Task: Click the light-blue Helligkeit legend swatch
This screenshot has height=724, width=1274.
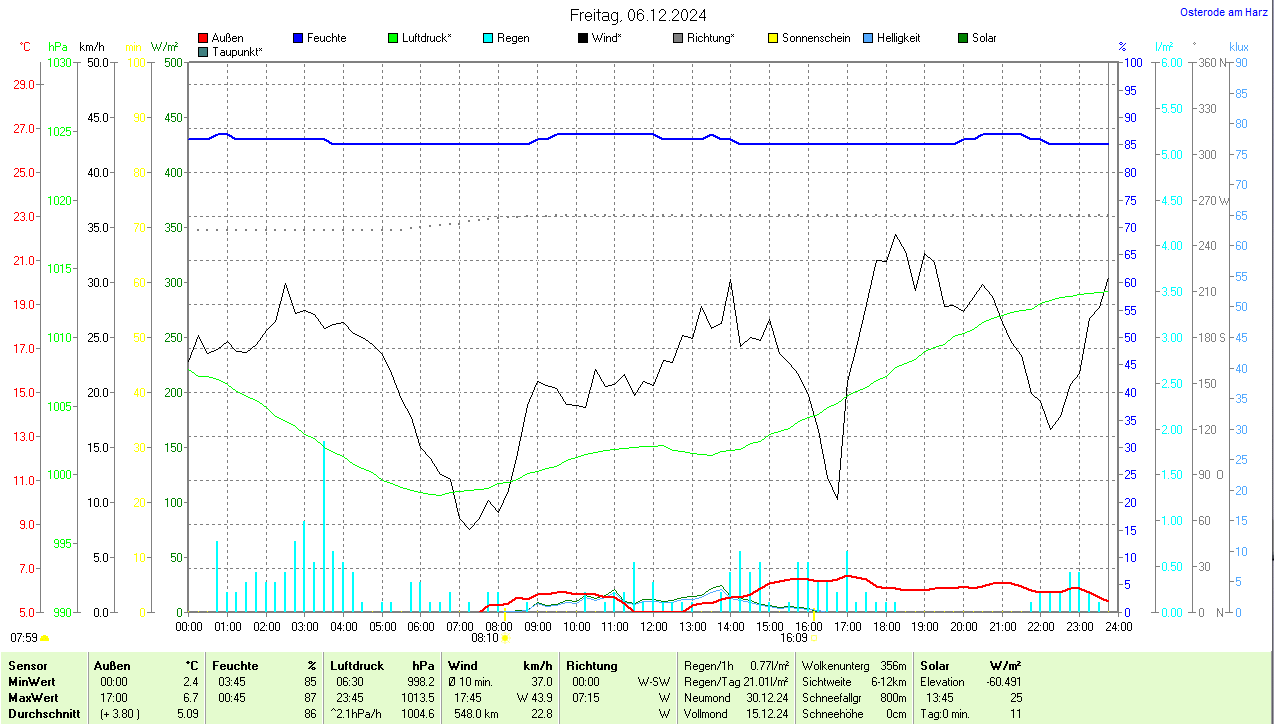Action: (868, 38)
